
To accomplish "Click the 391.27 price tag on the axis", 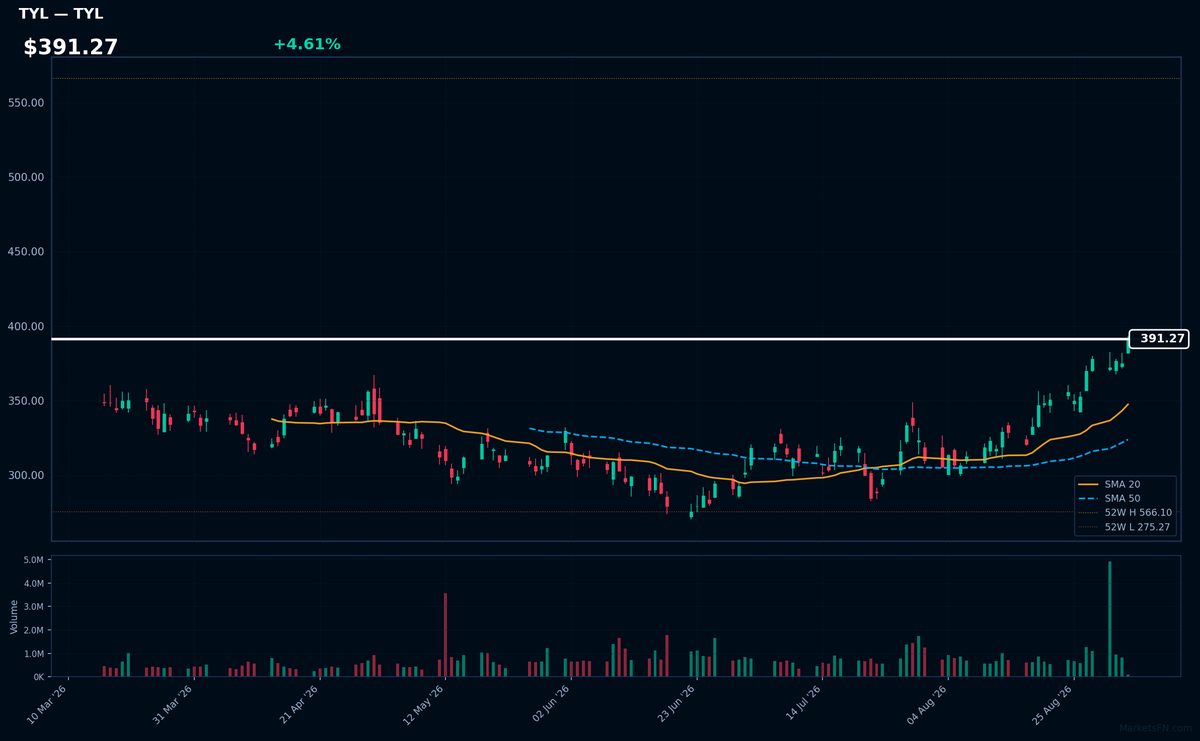I will pos(1159,339).
